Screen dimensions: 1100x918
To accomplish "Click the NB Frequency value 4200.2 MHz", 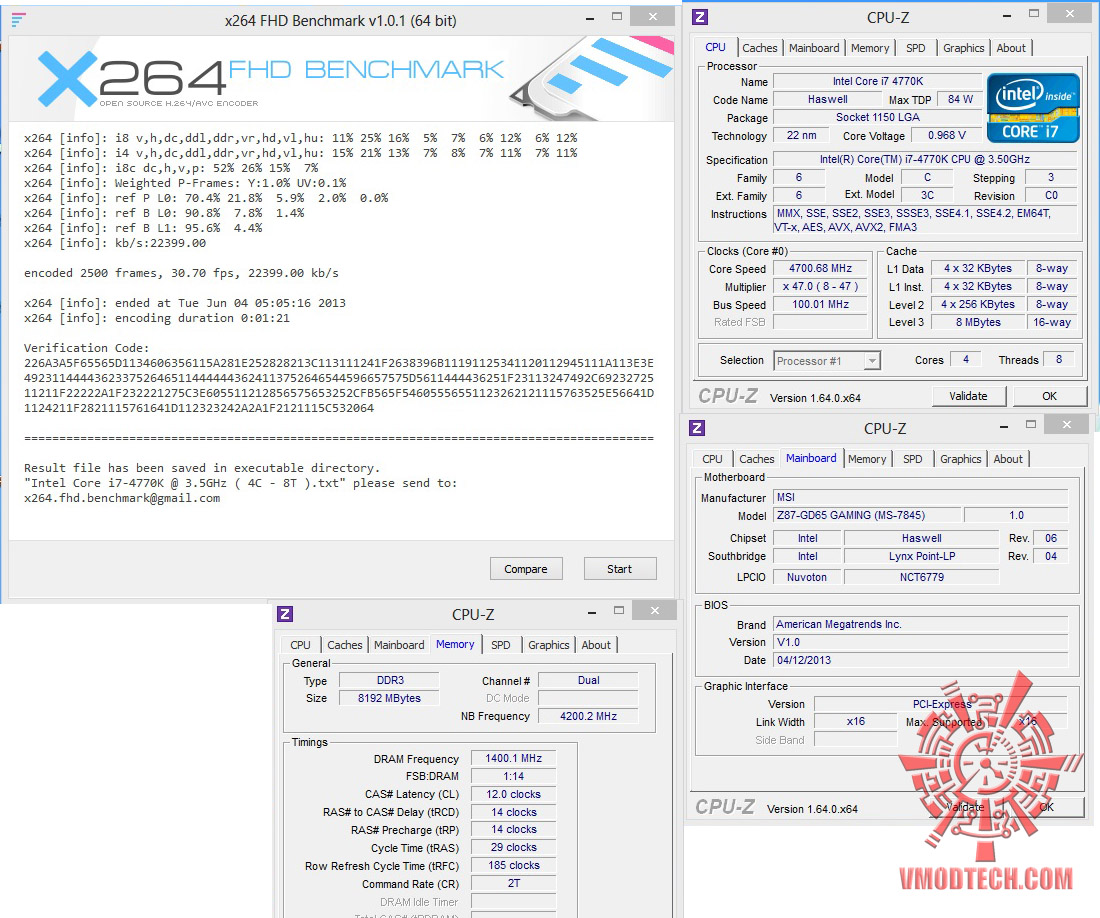I will [588, 716].
